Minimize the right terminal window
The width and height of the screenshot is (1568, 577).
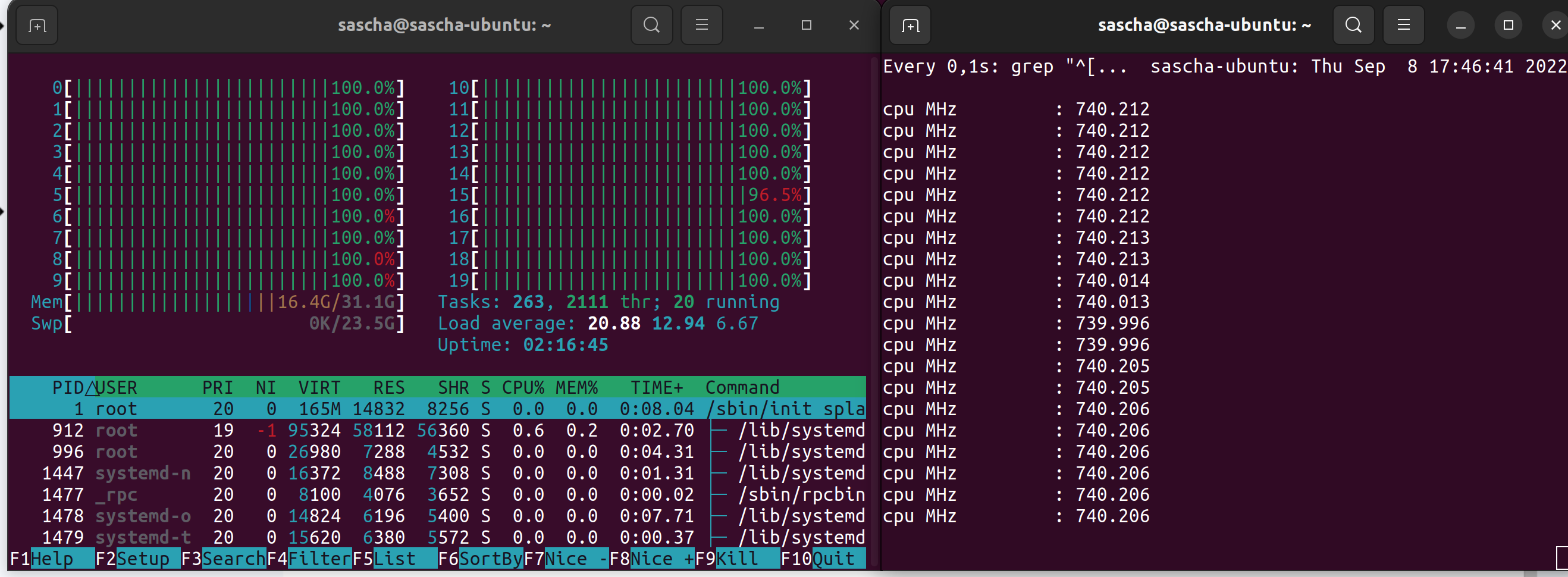[1460, 26]
